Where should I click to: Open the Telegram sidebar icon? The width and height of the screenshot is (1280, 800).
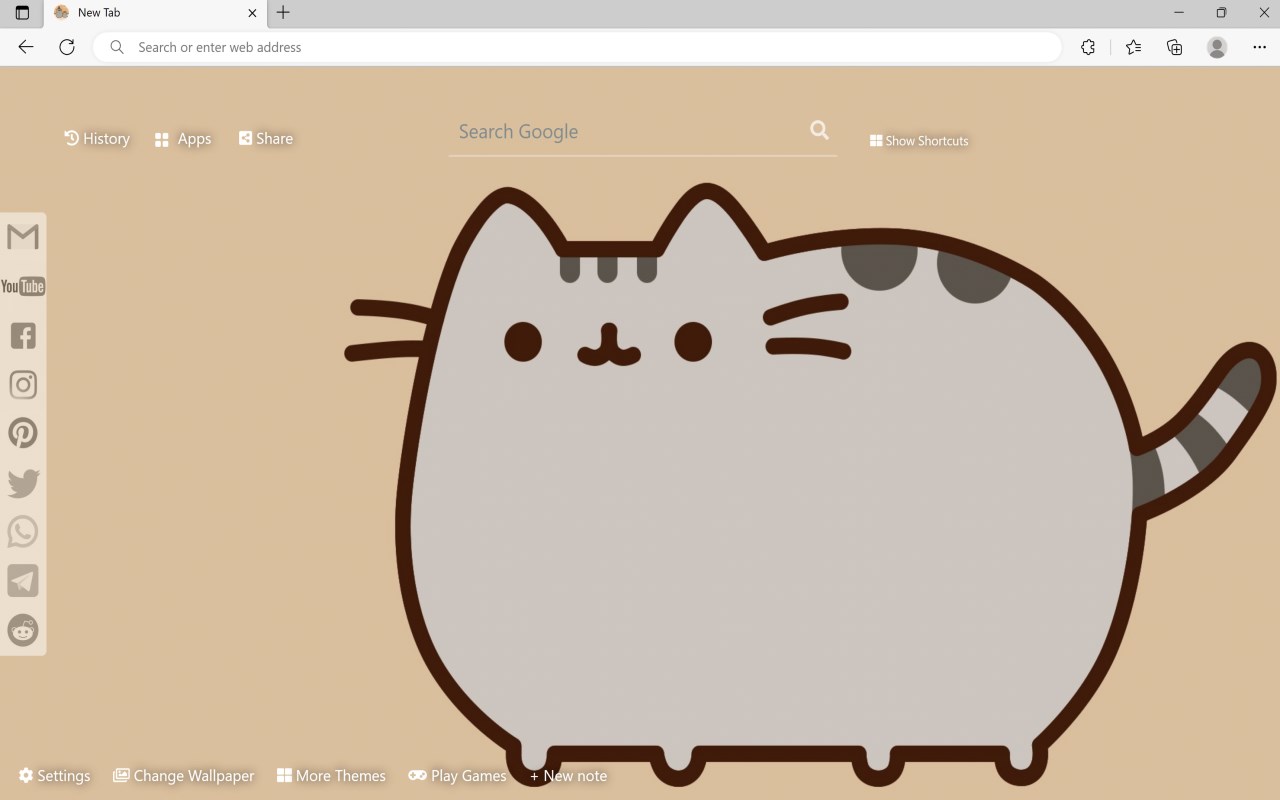23,580
